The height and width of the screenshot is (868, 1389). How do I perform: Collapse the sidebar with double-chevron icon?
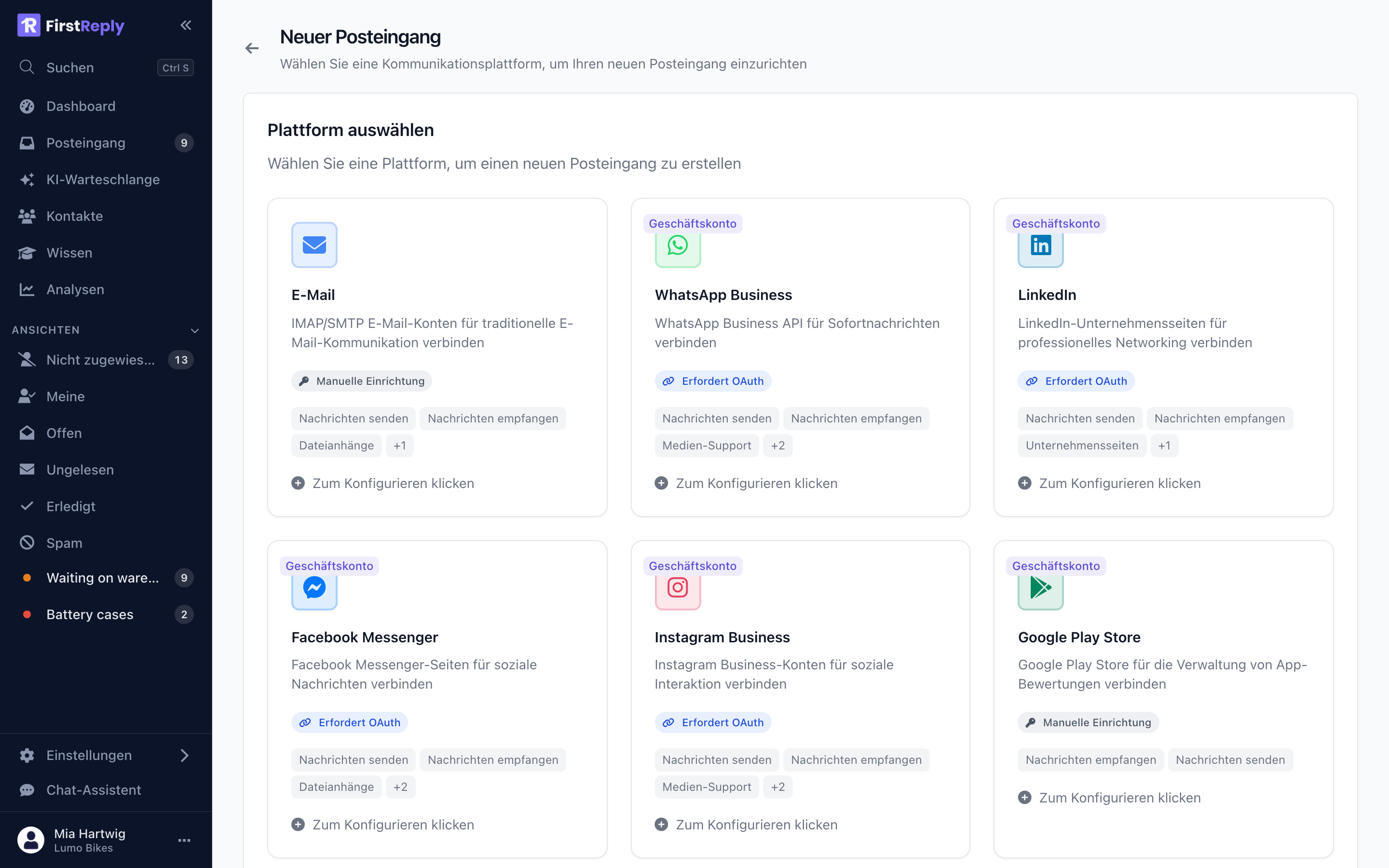(185, 25)
